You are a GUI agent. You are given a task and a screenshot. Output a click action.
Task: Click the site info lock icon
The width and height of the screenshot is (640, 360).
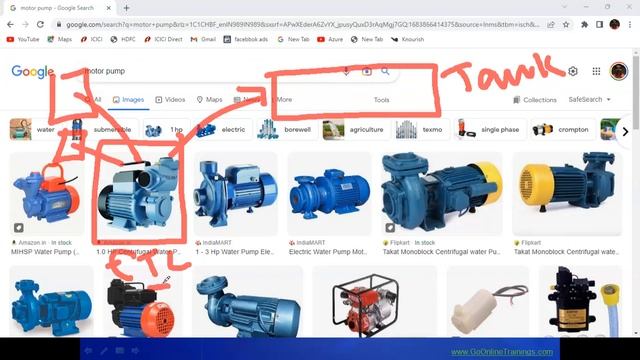[59, 24]
